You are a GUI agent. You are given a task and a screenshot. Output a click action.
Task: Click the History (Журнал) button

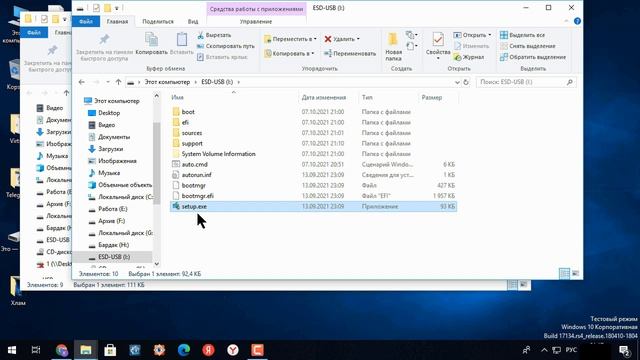[469, 57]
